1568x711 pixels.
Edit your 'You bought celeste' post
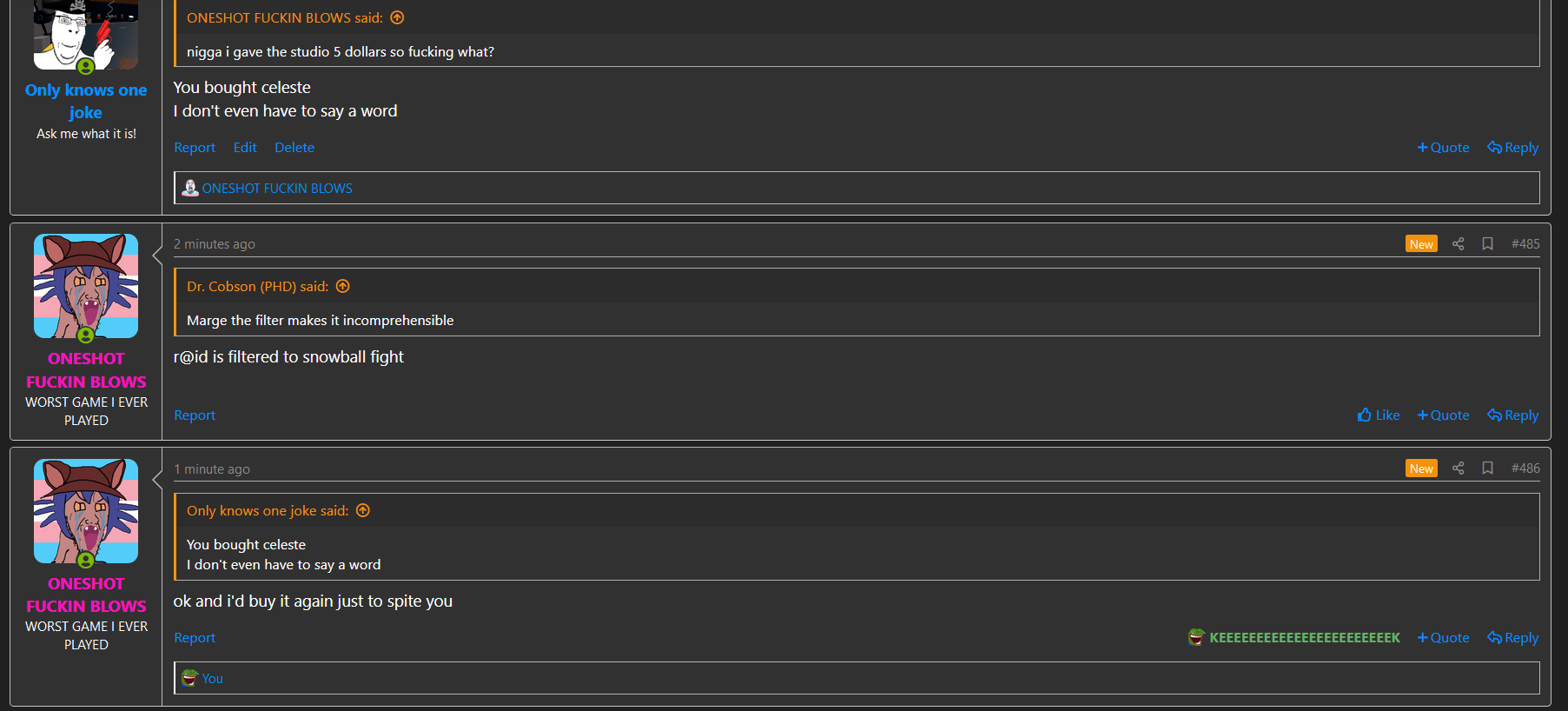[x=245, y=147]
